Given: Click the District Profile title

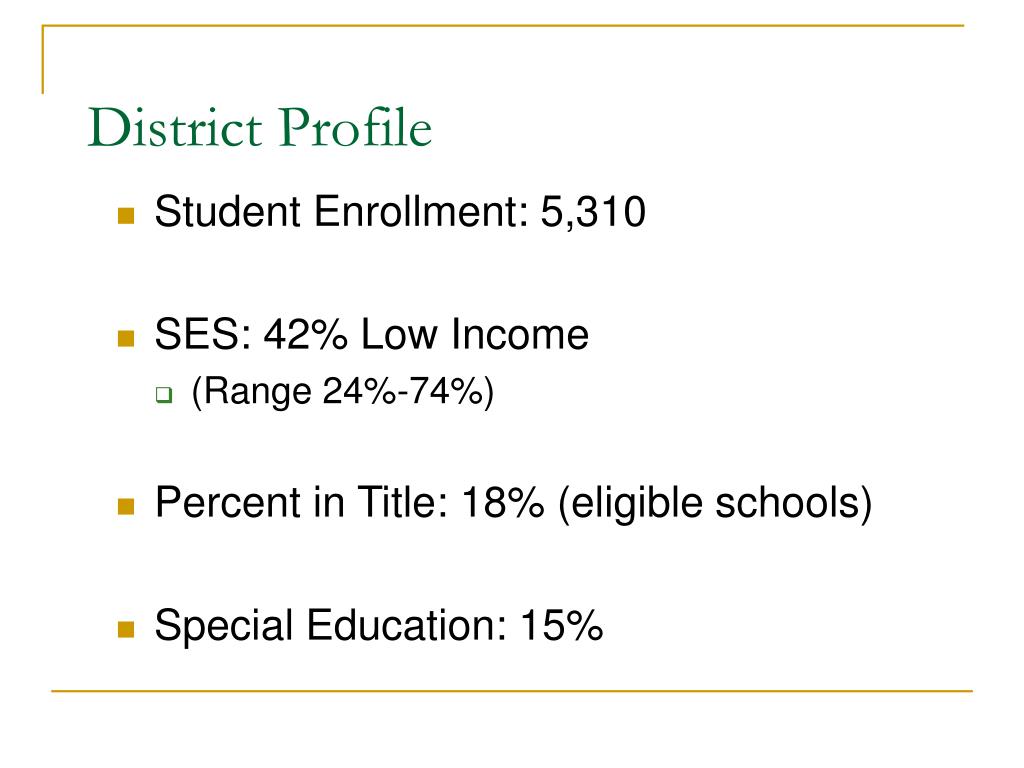Looking at the screenshot, I should pyautogui.click(x=260, y=127).
